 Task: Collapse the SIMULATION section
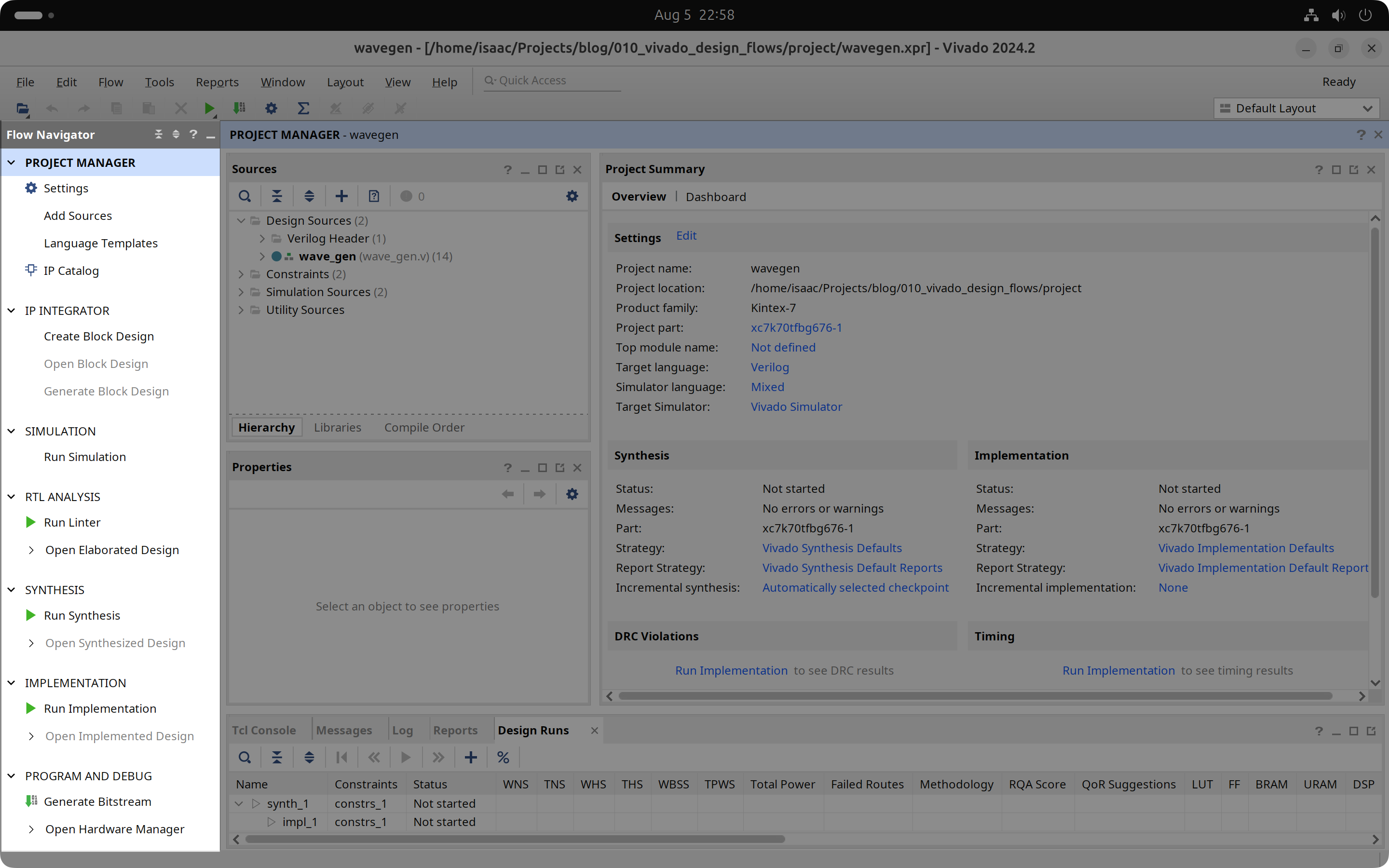(11, 431)
